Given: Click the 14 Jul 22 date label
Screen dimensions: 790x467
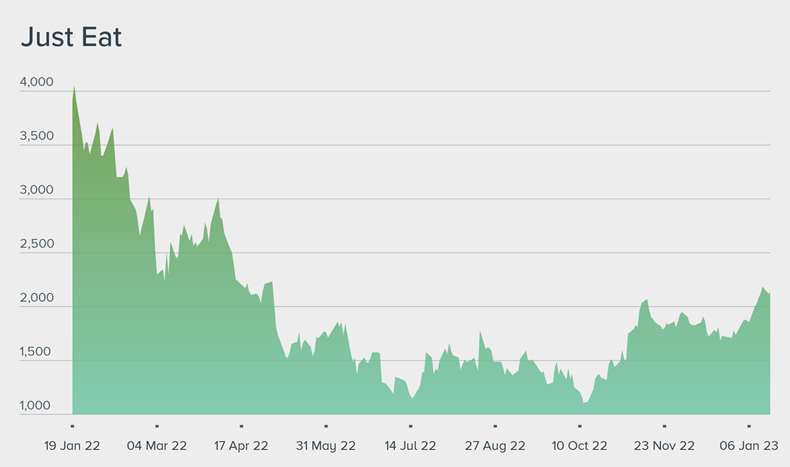Looking at the screenshot, I should pyautogui.click(x=410, y=445).
